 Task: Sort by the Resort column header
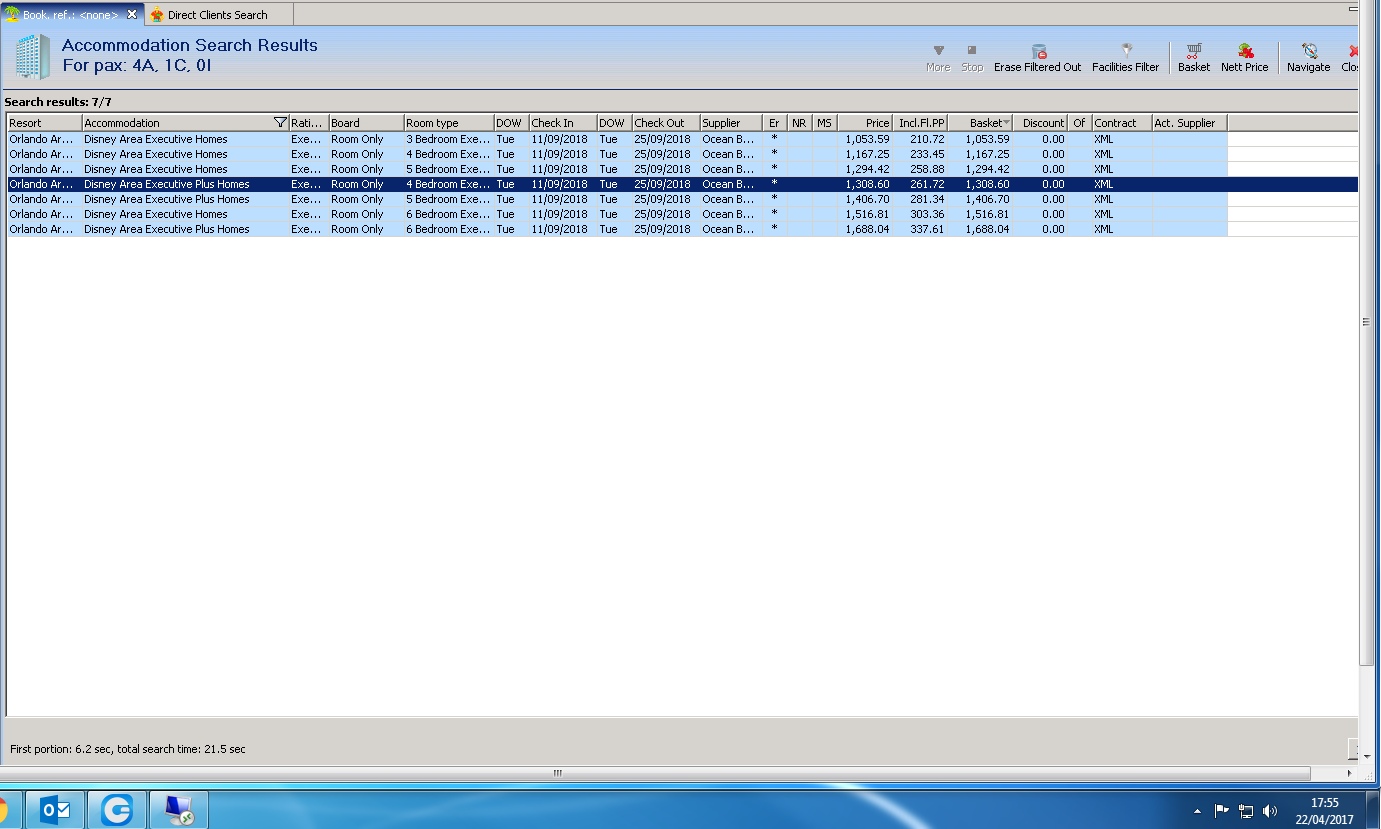(x=44, y=123)
